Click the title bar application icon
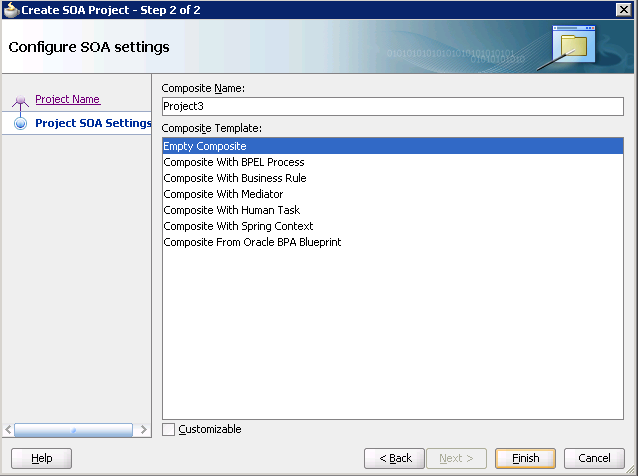The width and height of the screenshot is (638, 476). pyautogui.click(x=11, y=10)
